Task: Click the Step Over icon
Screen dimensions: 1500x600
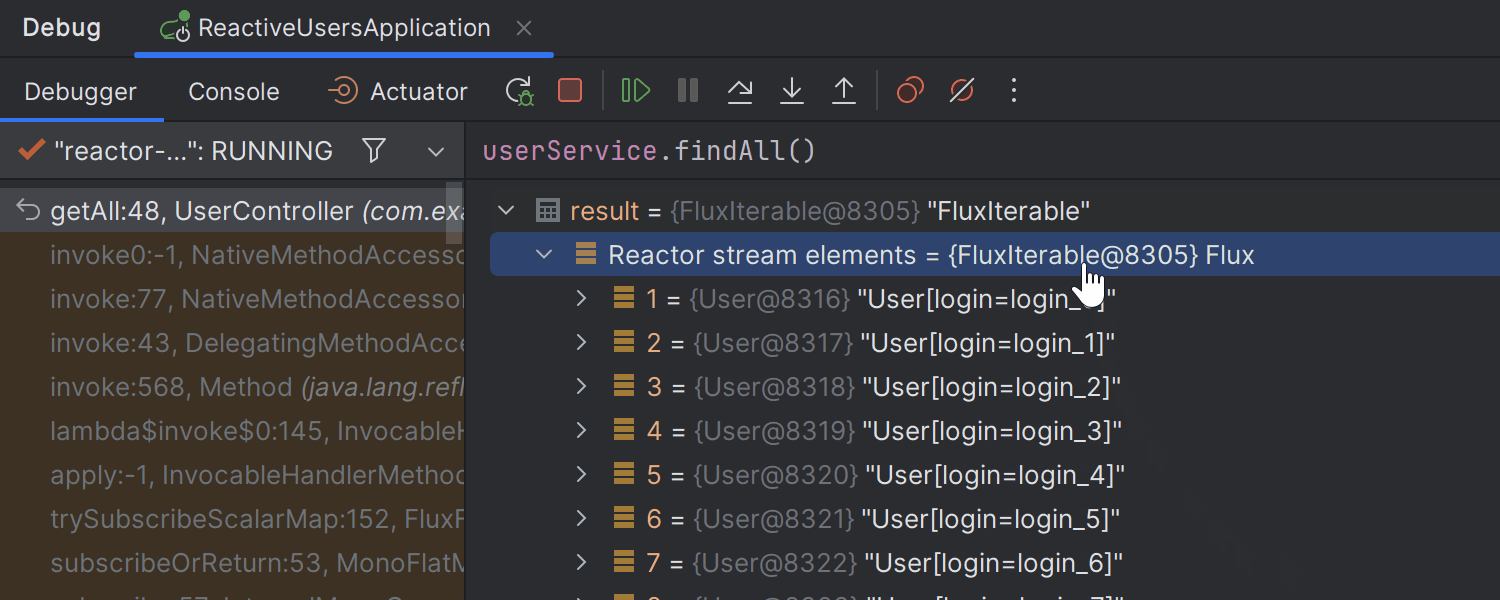Action: [740, 91]
